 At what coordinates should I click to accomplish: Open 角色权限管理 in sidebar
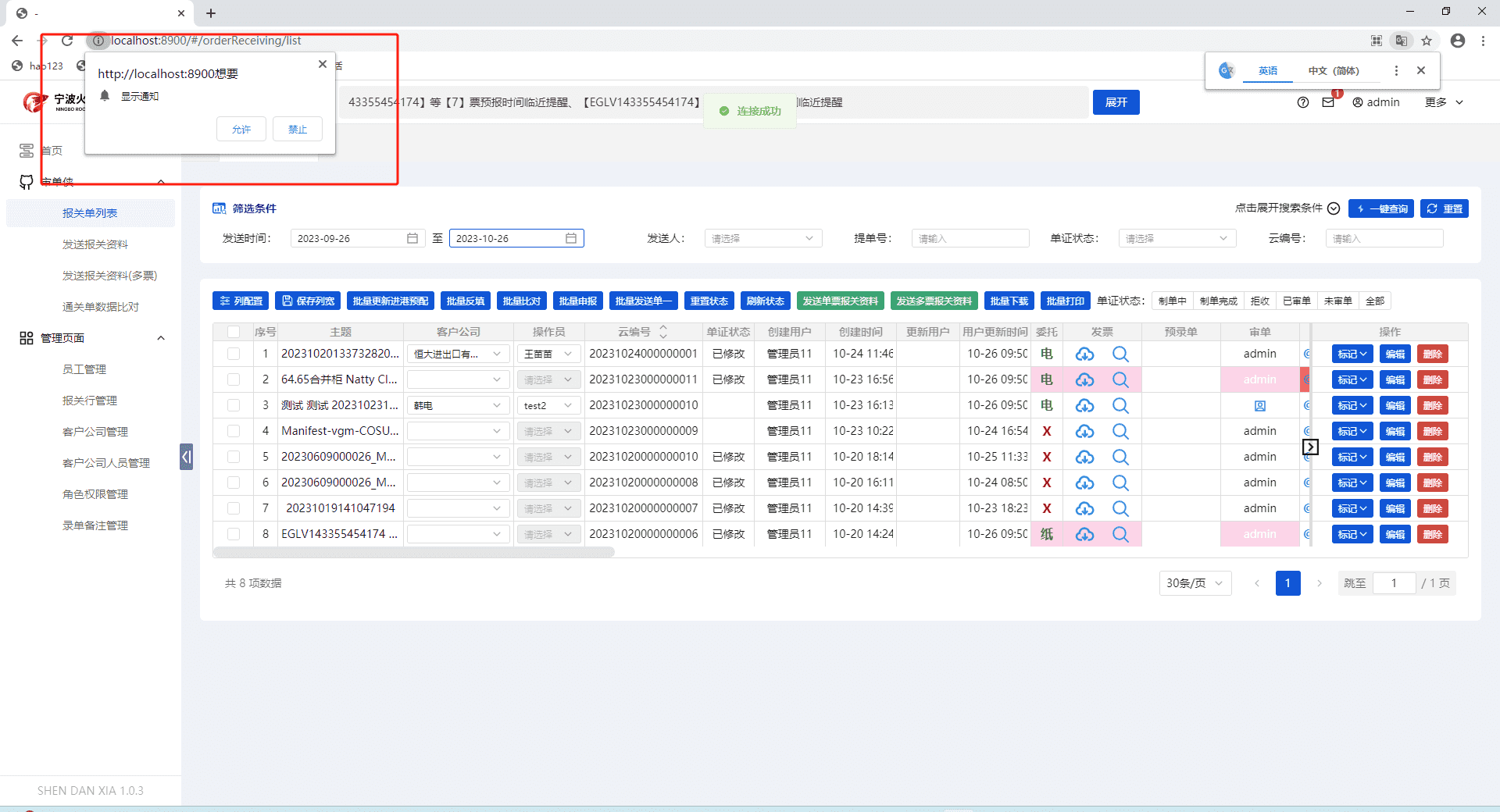point(95,494)
